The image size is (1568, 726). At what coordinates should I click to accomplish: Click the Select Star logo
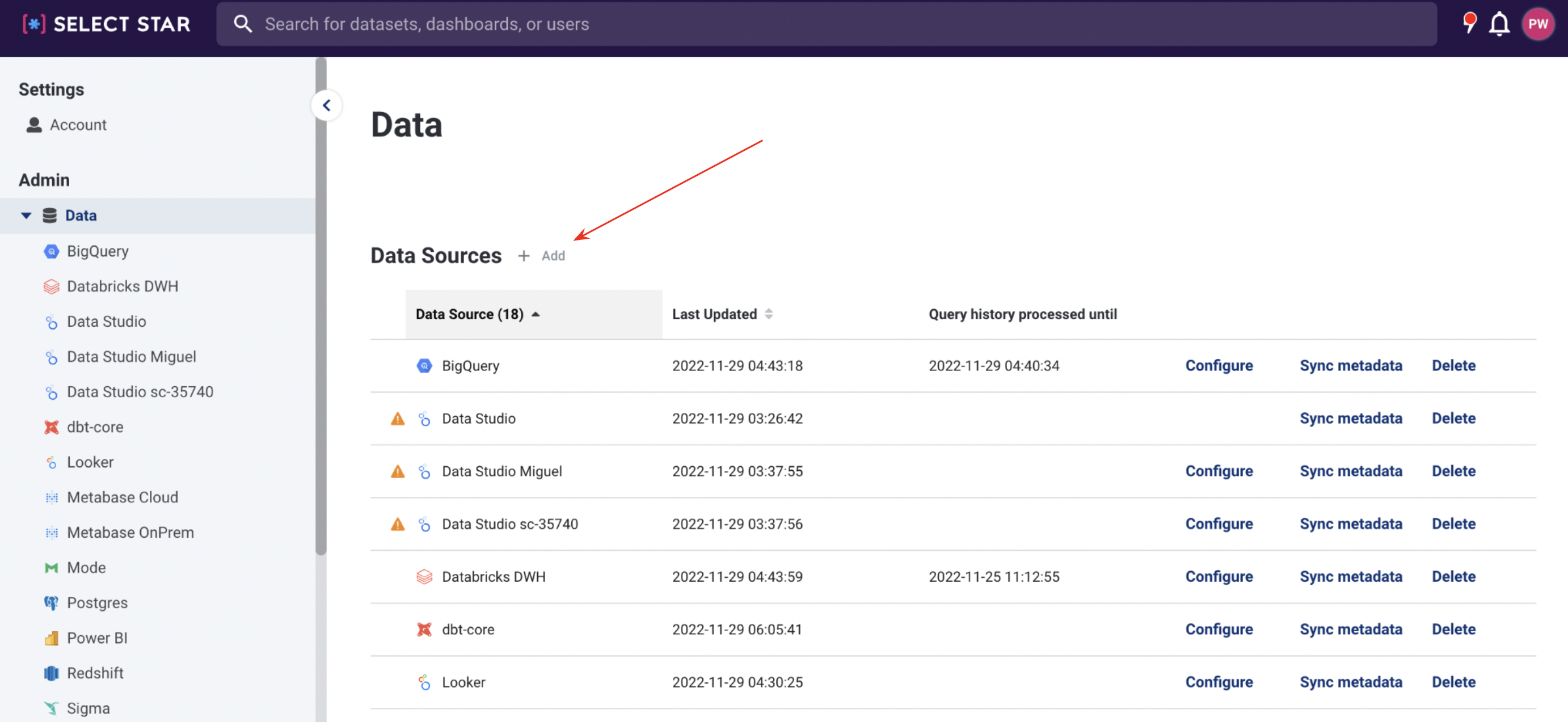point(107,24)
